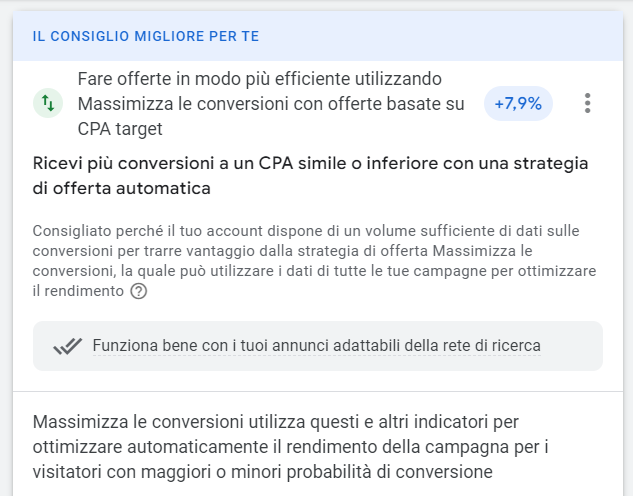Click the gray double checkmark icon
Viewport: 633px width, 496px height.
[x=67, y=346]
